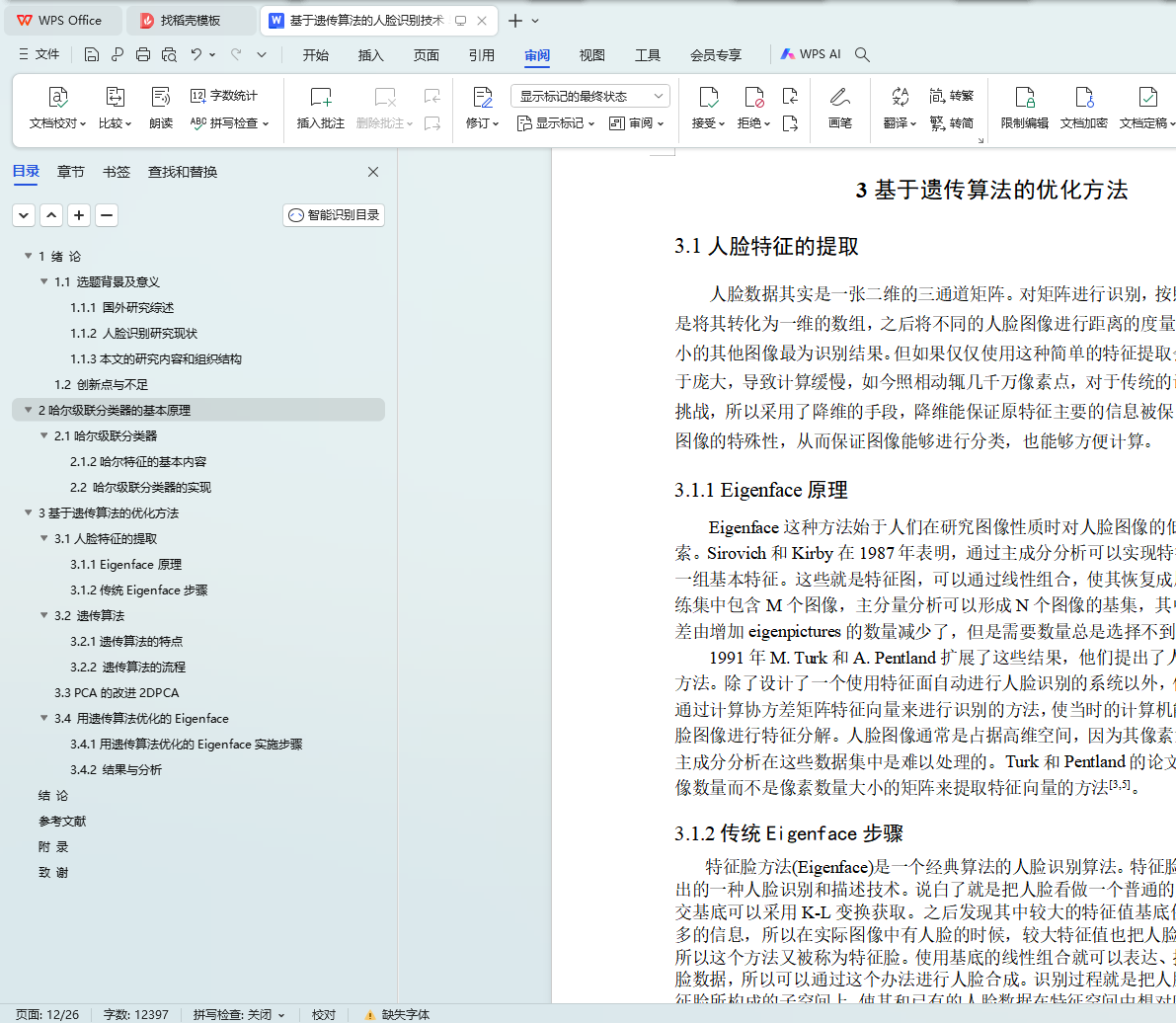Switch to the 视图 ribbon tab

[x=591, y=54]
